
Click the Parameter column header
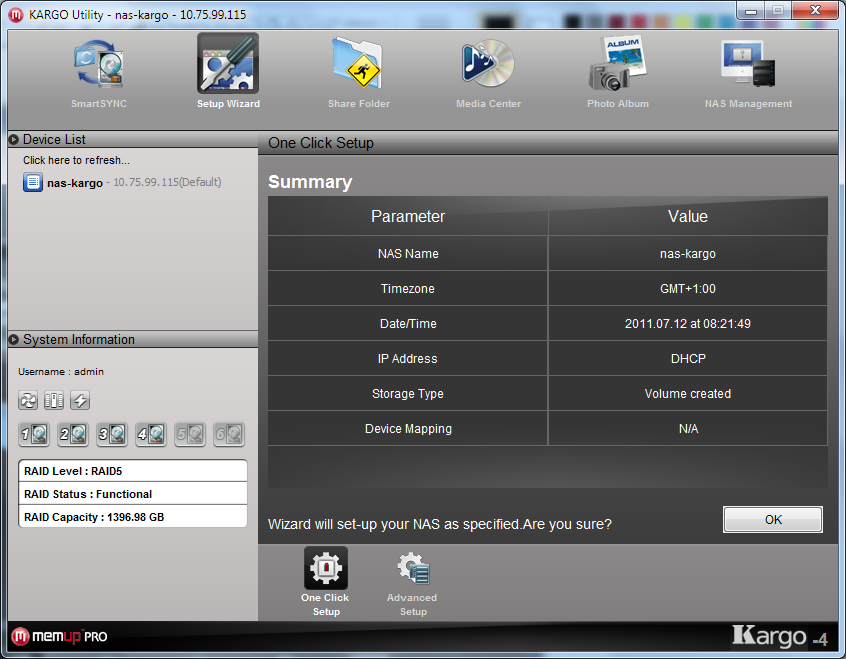click(408, 216)
